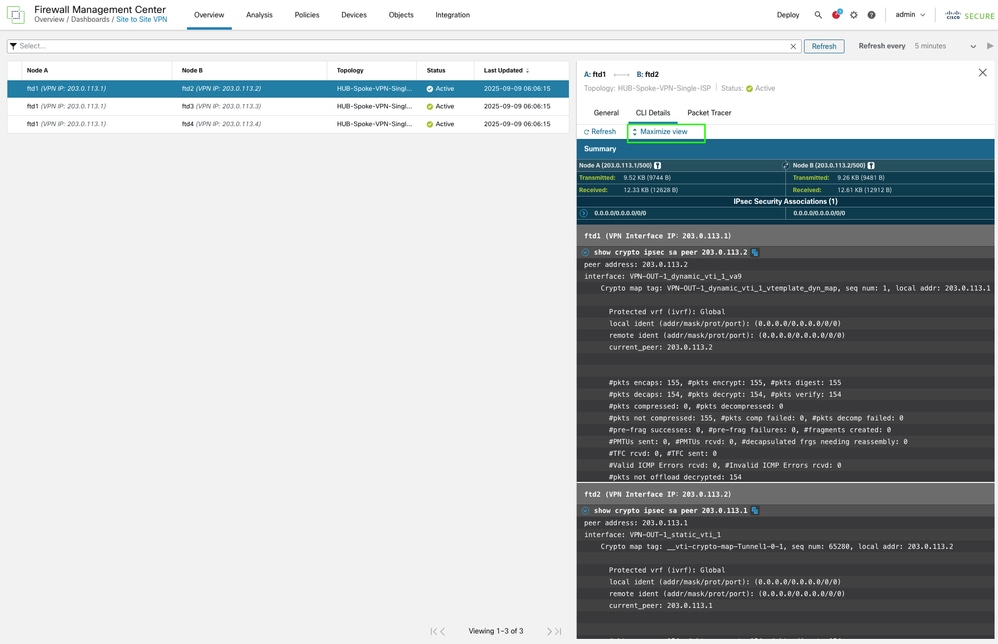
Task: Open the Devices menu
Action: [x=354, y=15]
